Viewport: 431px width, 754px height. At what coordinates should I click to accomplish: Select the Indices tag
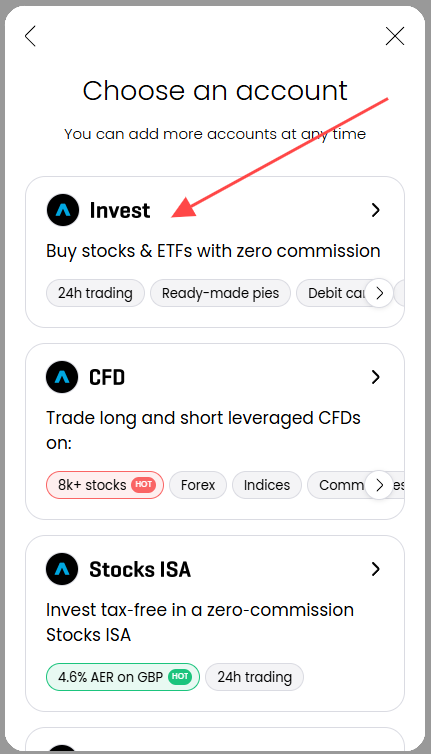click(267, 485)
